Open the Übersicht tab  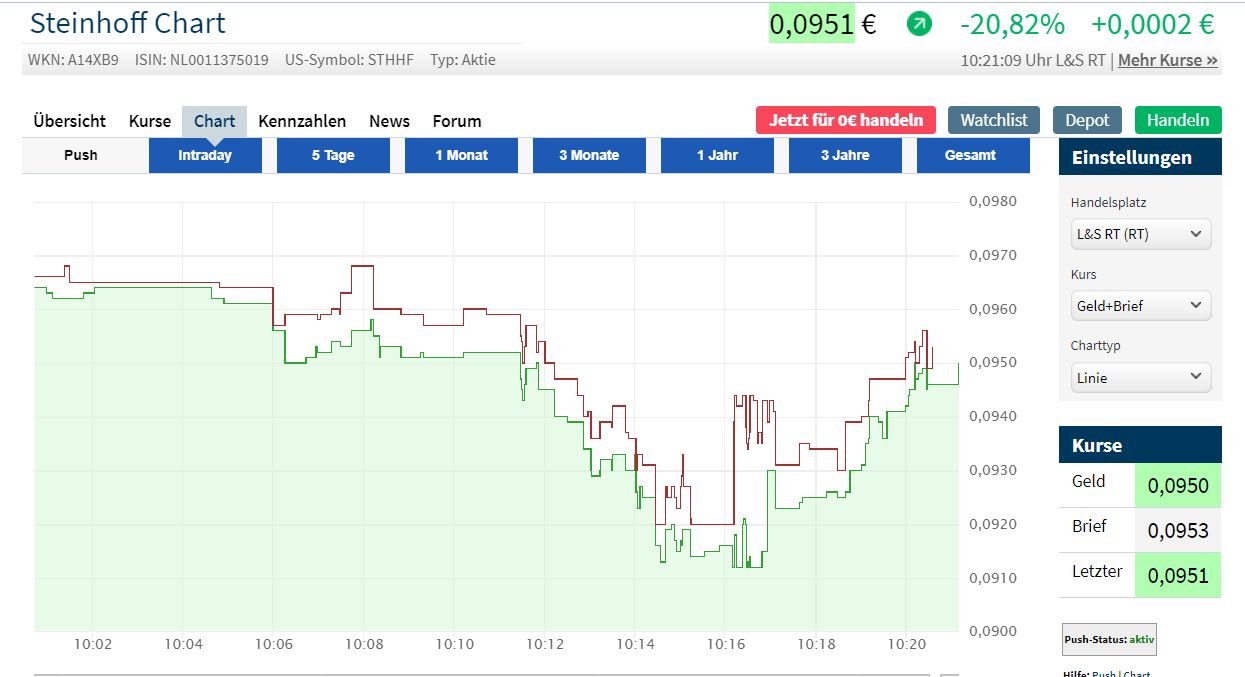69,121
